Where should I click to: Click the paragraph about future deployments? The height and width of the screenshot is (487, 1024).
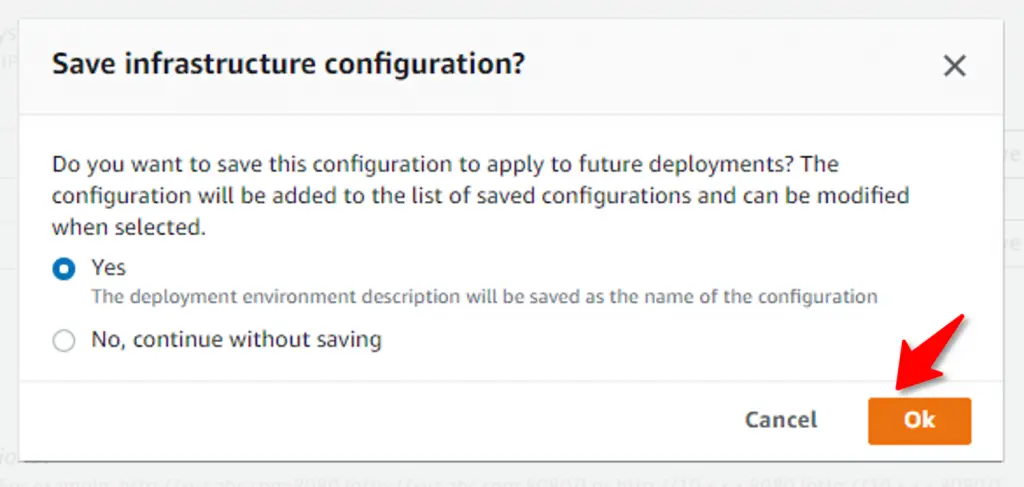click(481, 195)
